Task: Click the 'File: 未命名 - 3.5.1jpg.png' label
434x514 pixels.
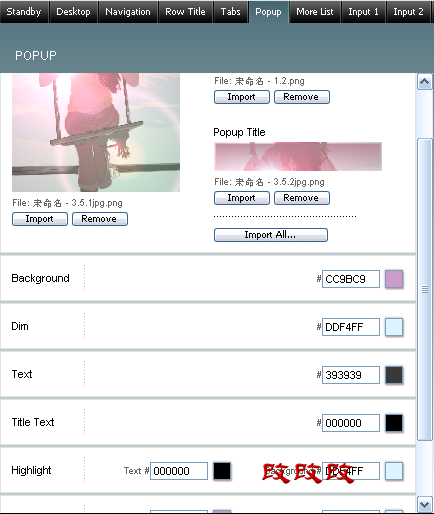Action: [67, 203]
